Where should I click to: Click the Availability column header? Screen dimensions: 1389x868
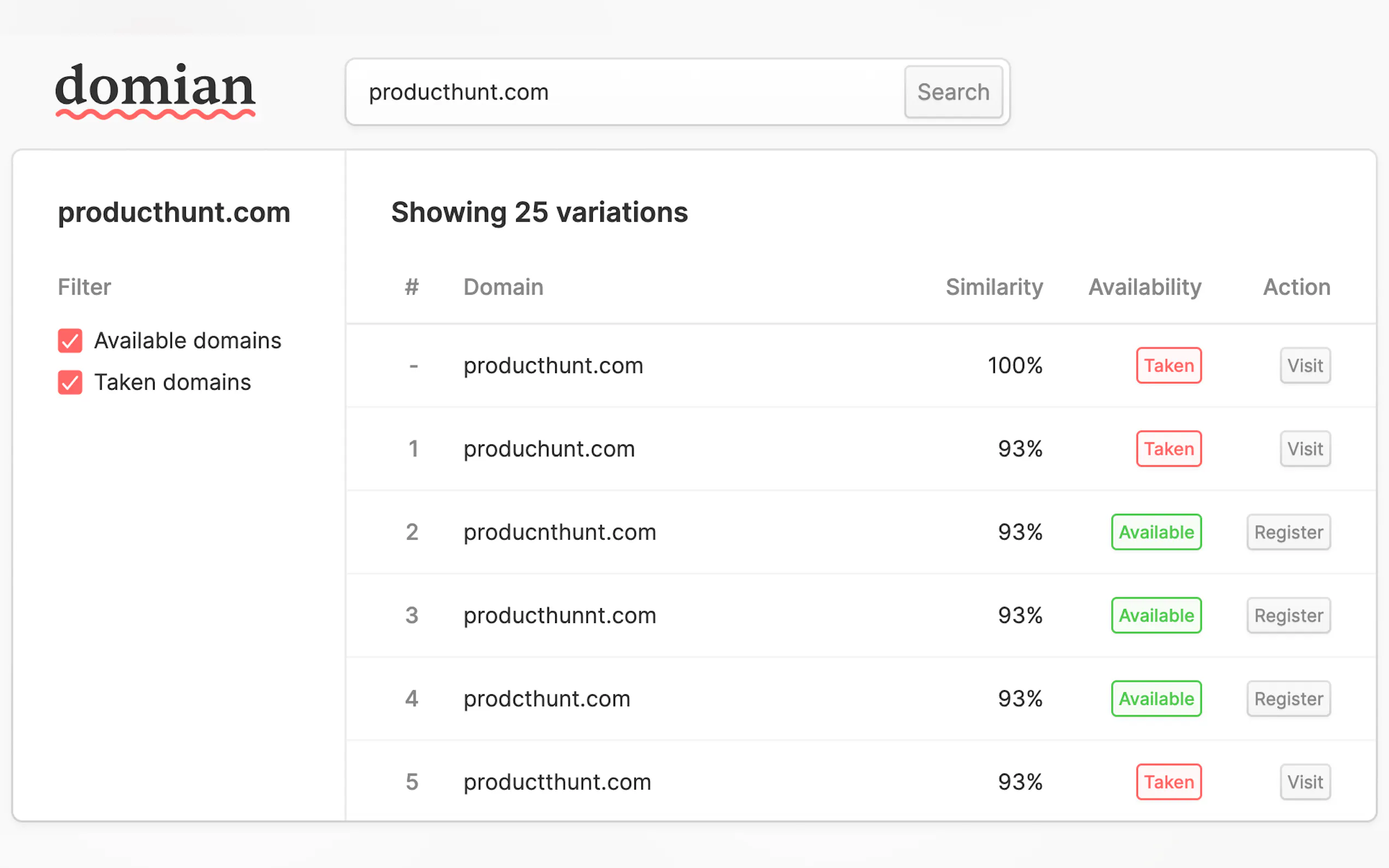1145,286
